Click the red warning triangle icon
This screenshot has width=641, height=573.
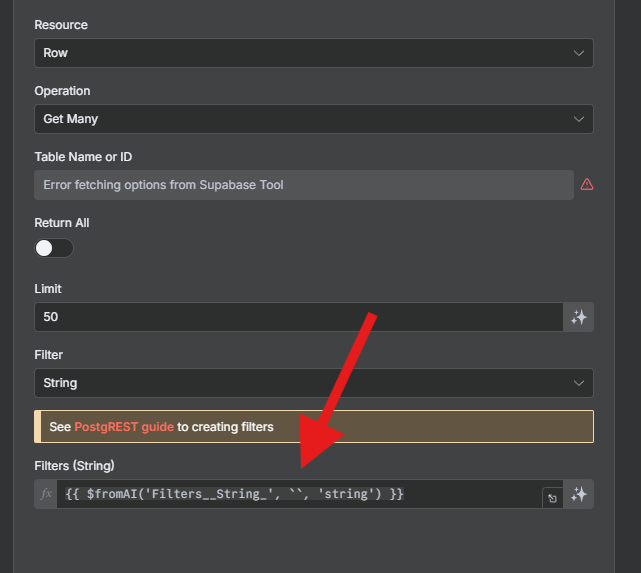(x=587, y=185)
